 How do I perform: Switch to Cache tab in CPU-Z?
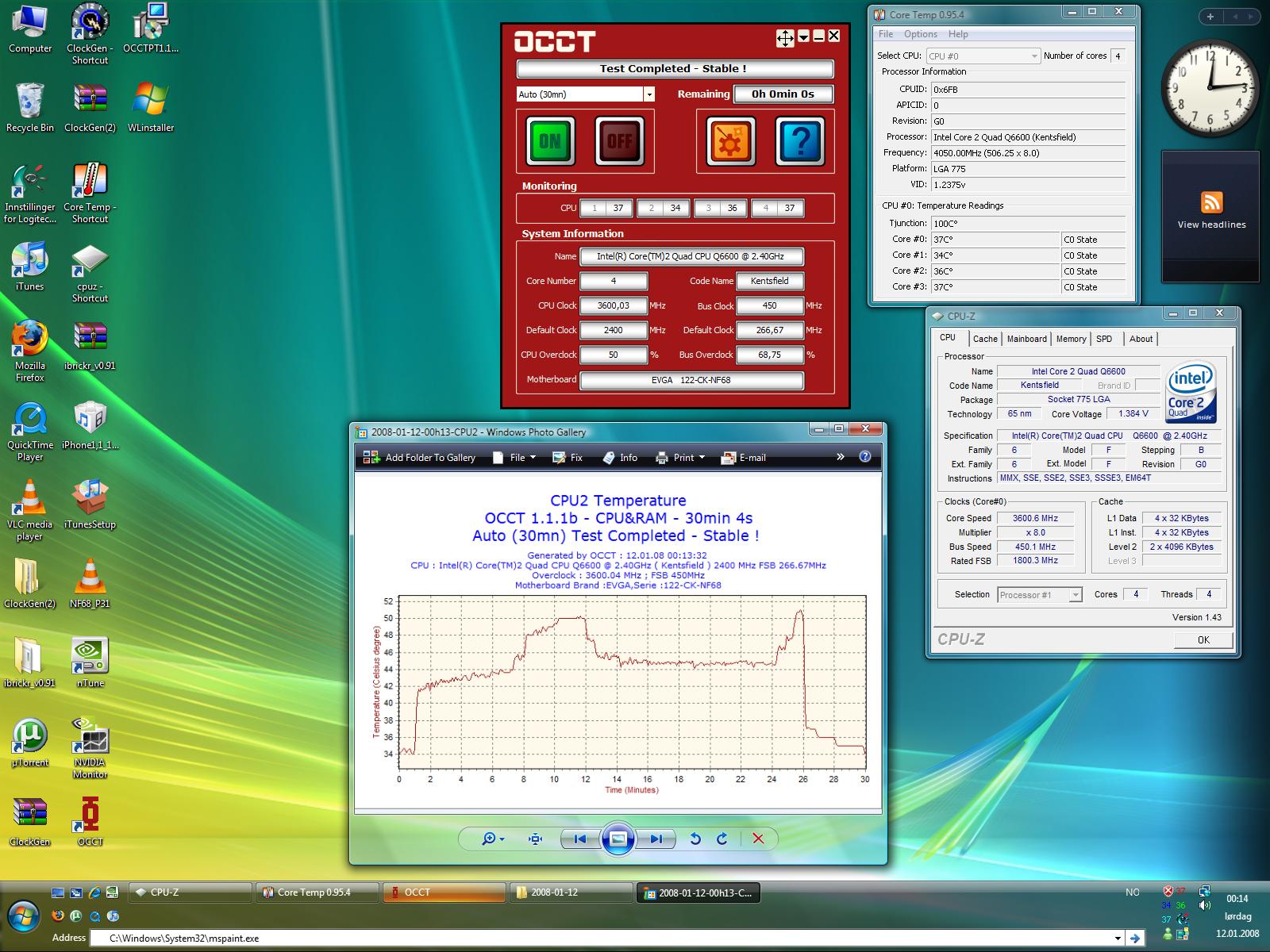[985, 339]
